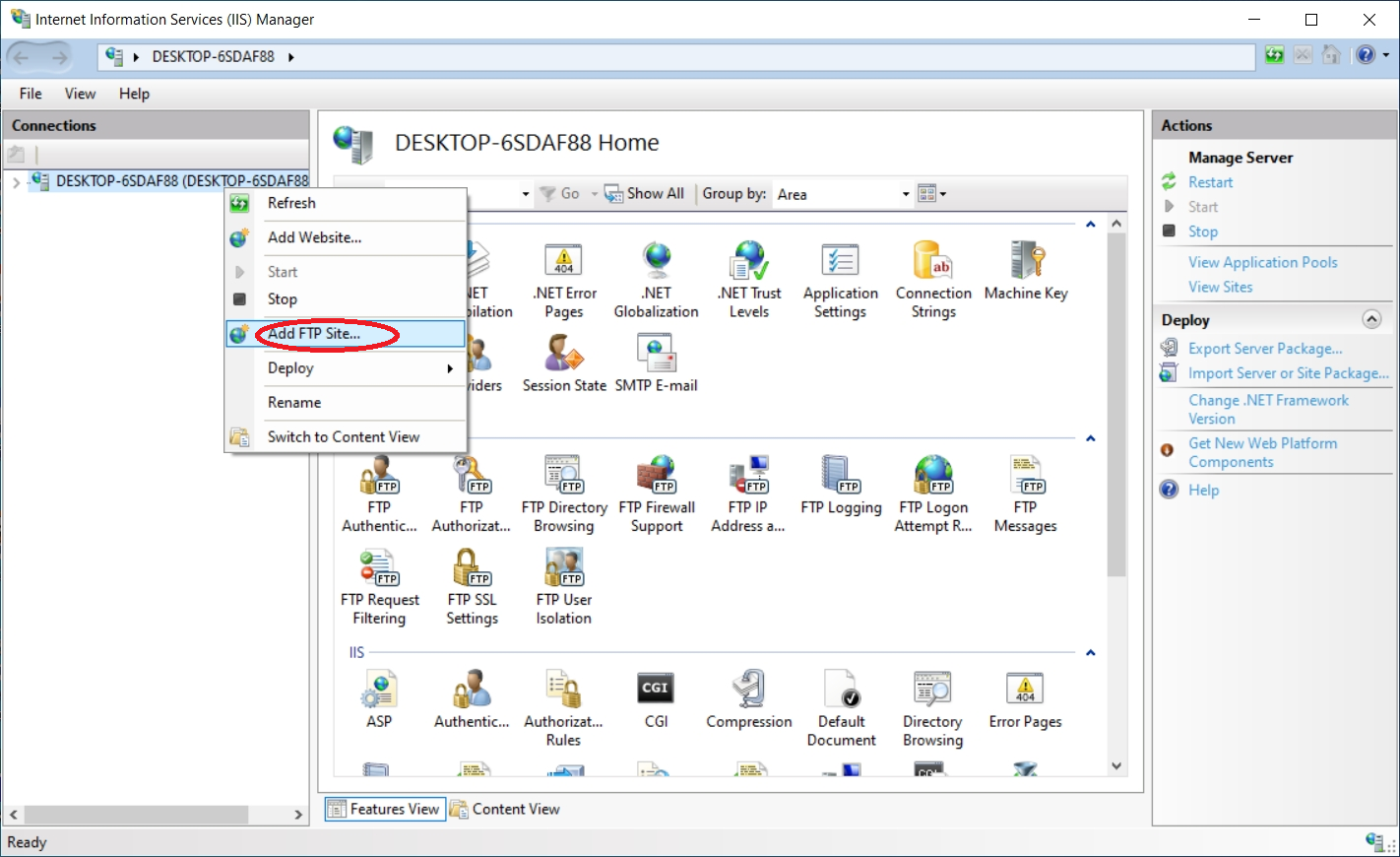Viewport: 1400px width, 857px height.
Task: Open View Application Pools link
Action: click(1263, 262)
